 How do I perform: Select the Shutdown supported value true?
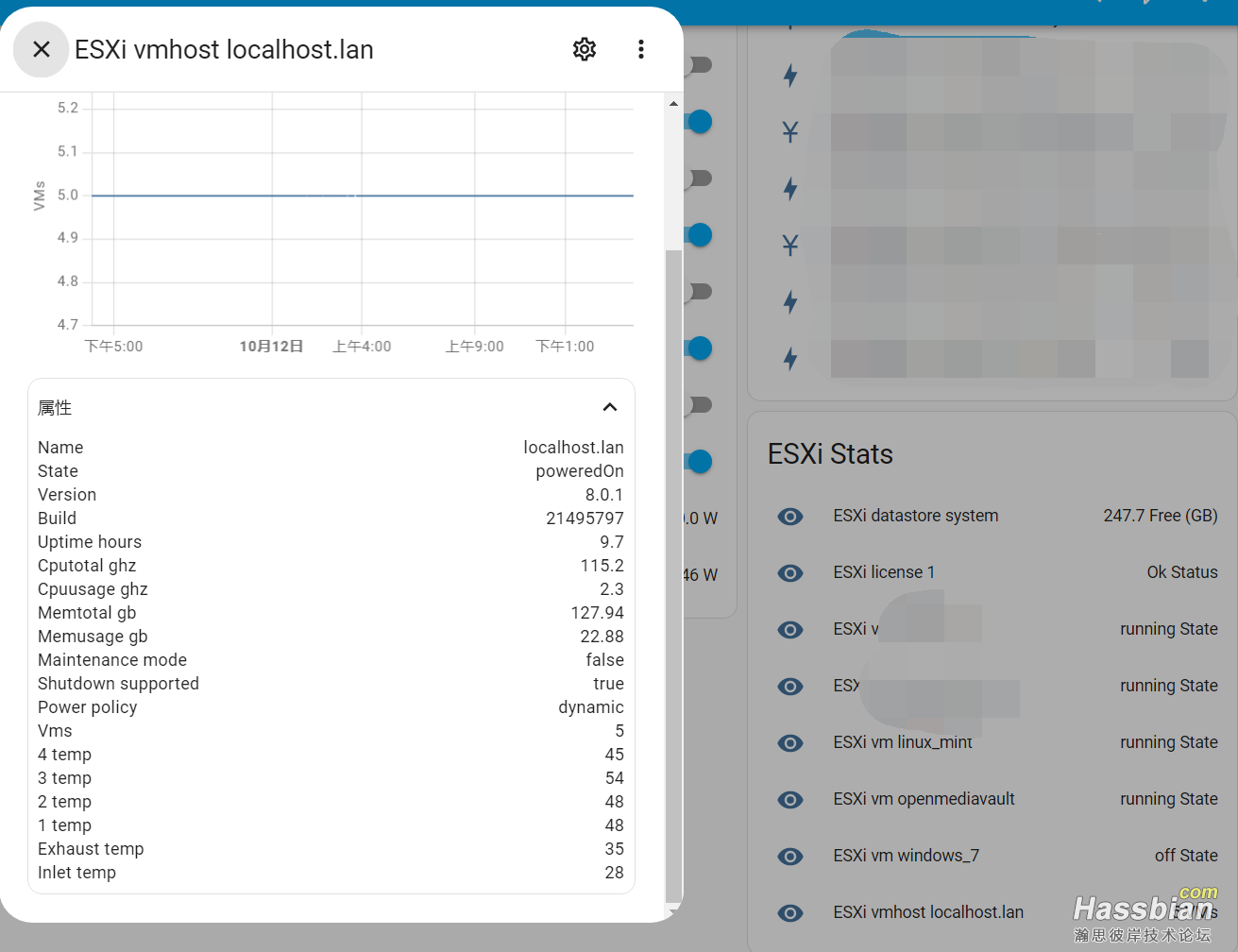pyautogui.click(x=608, y=684)
